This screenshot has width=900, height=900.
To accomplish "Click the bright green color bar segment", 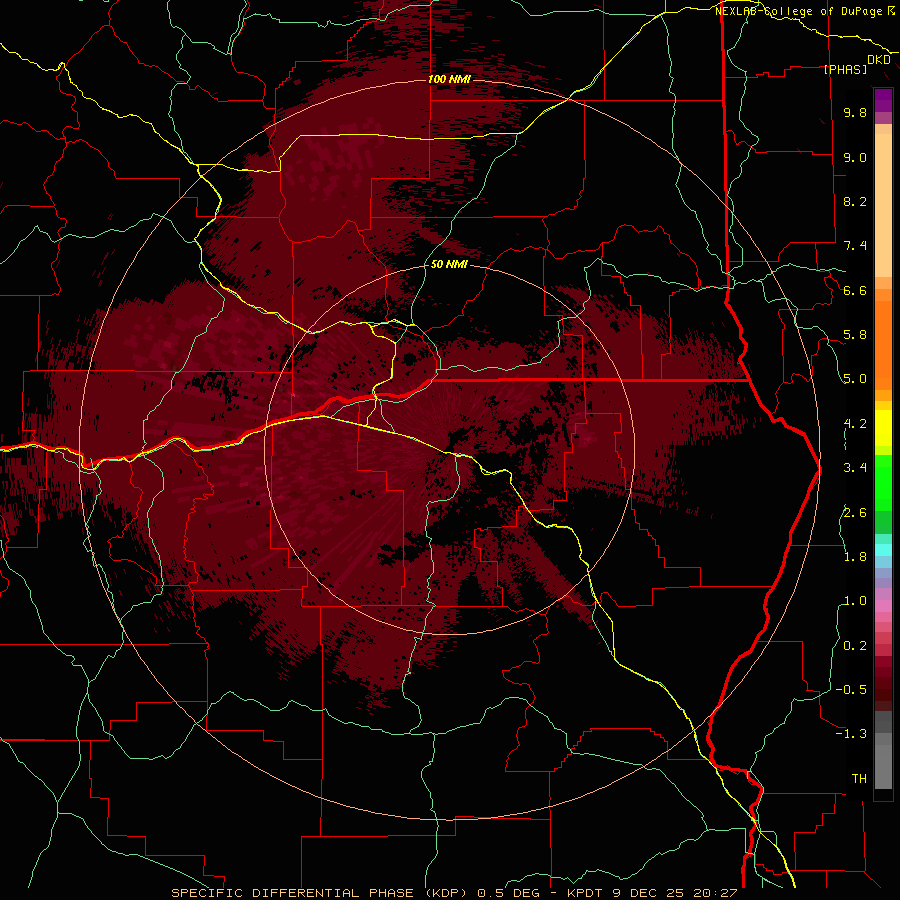I will (883, 482).
